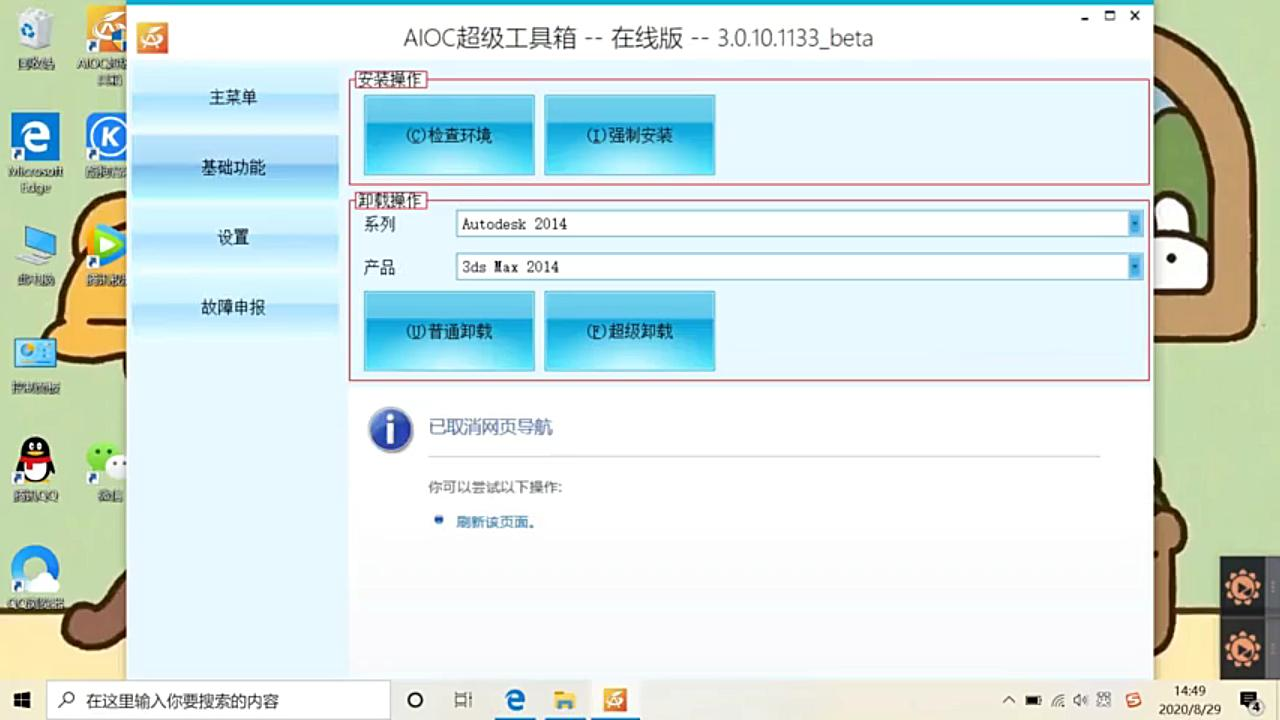Click the input mode indicator in tray
Viewport: 1280px width, 720px height.
pyautogui.click(x=1104, y=700)
